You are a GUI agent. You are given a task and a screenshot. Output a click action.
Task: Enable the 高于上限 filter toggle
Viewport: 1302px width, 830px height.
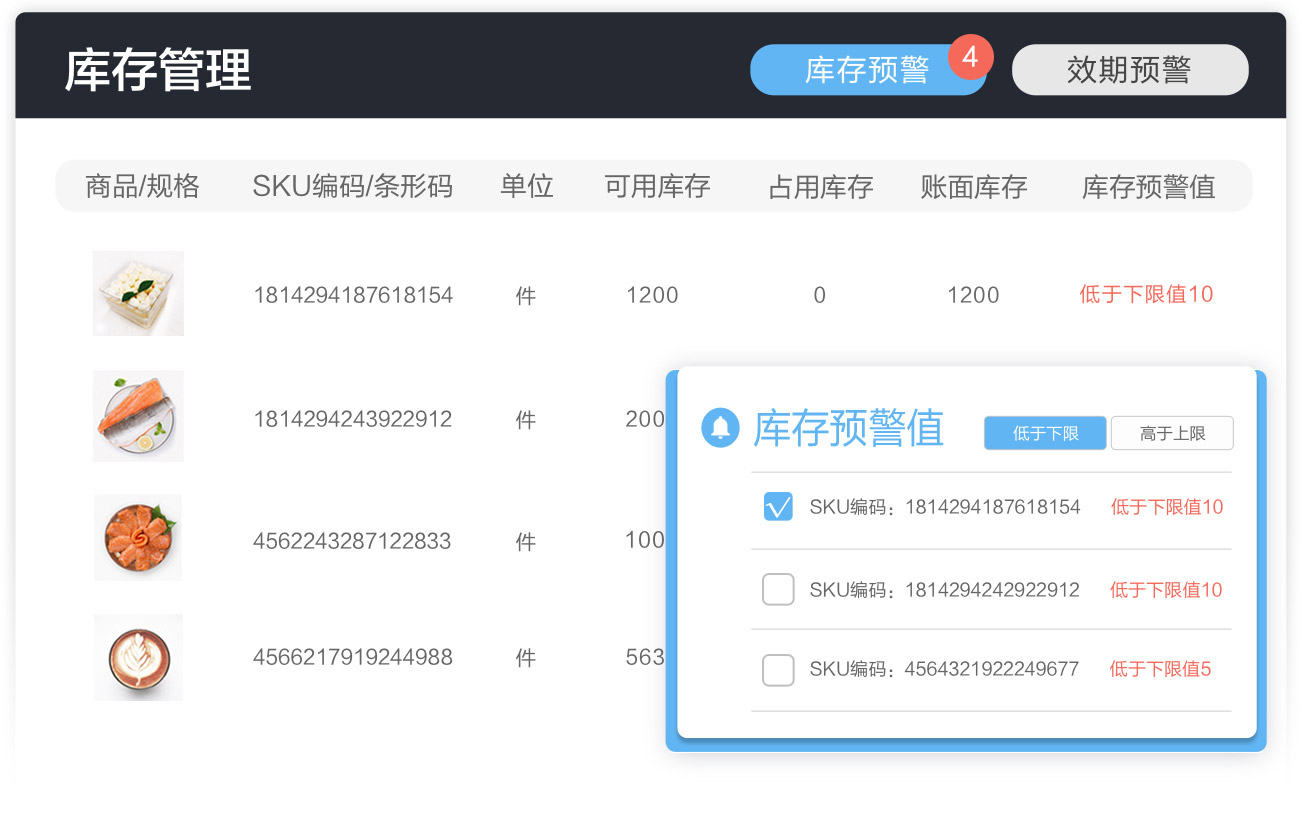pyautogui.click(x=1172, y=432)
